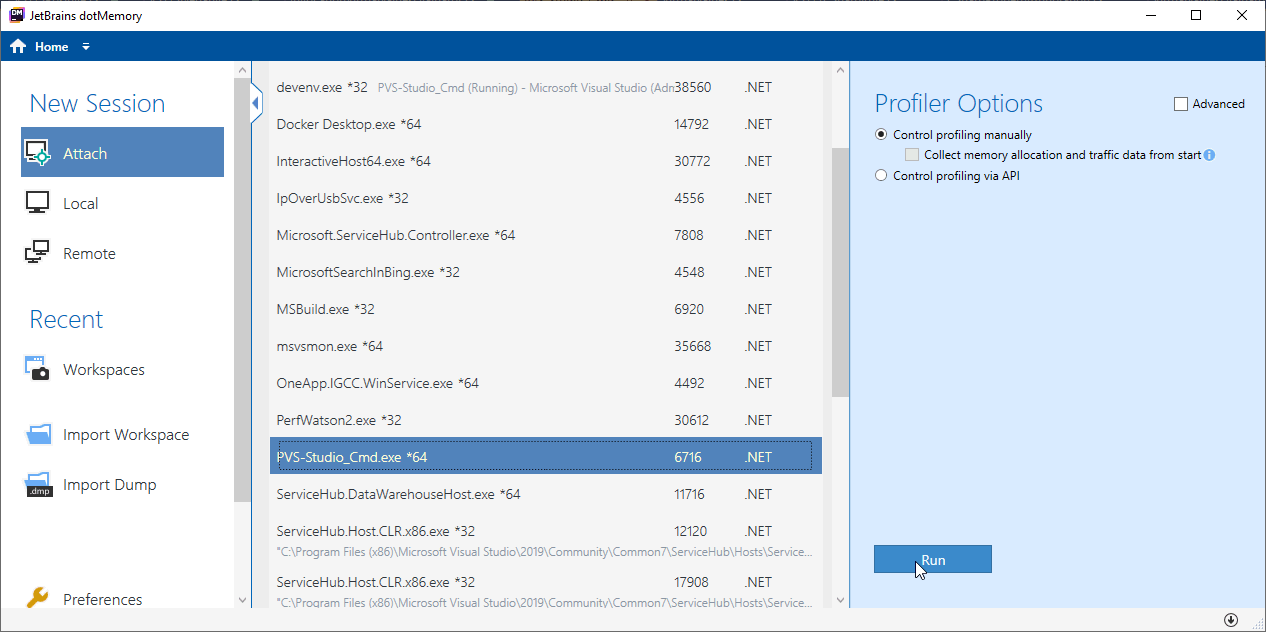Select the Docker Desktop.exe *64 process
The height and width of the screenshot is (632, 1266).
pyautogui.click(x=546, y=124)
